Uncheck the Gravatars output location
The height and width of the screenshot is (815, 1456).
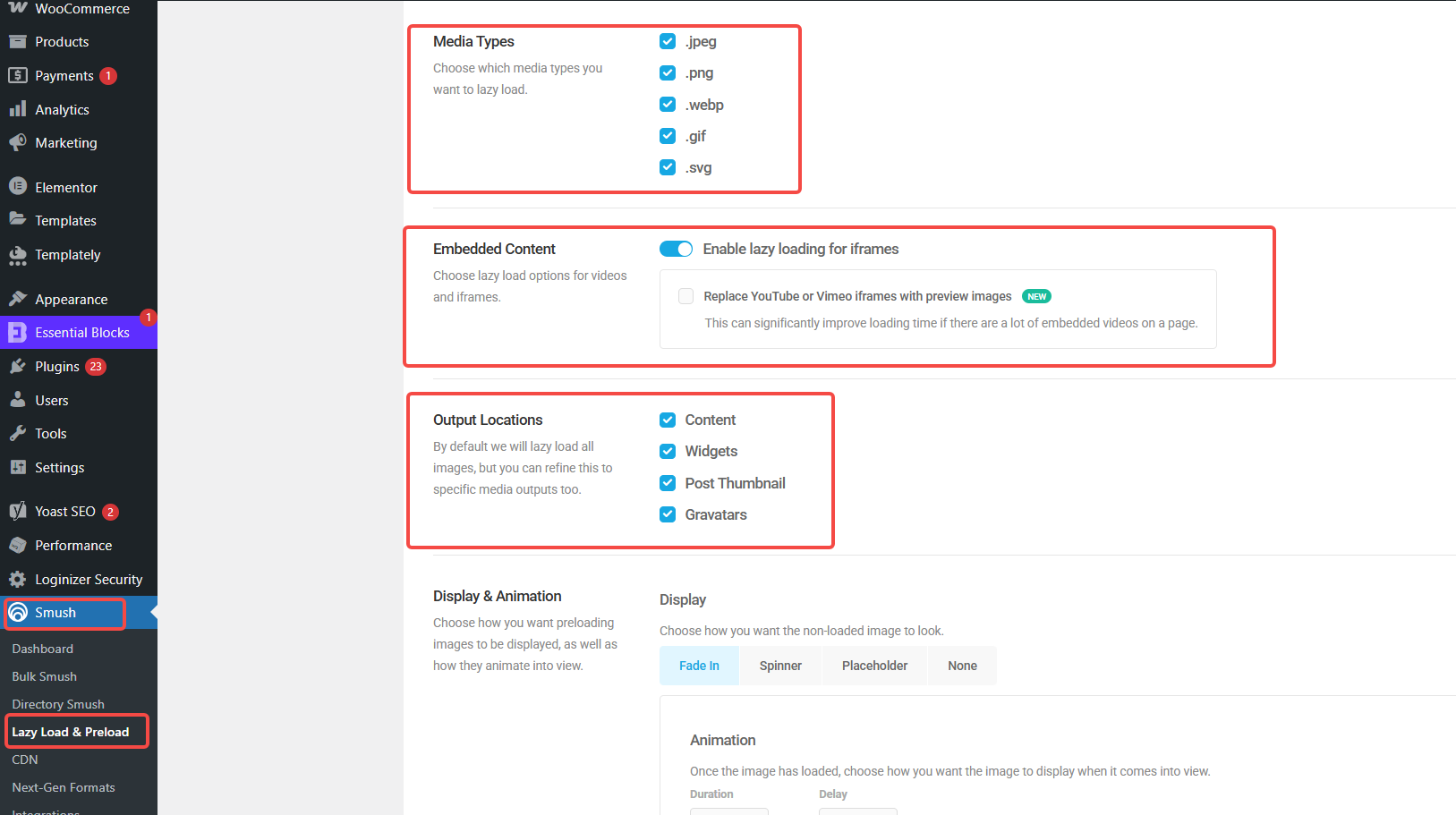[x=668, y=514]
